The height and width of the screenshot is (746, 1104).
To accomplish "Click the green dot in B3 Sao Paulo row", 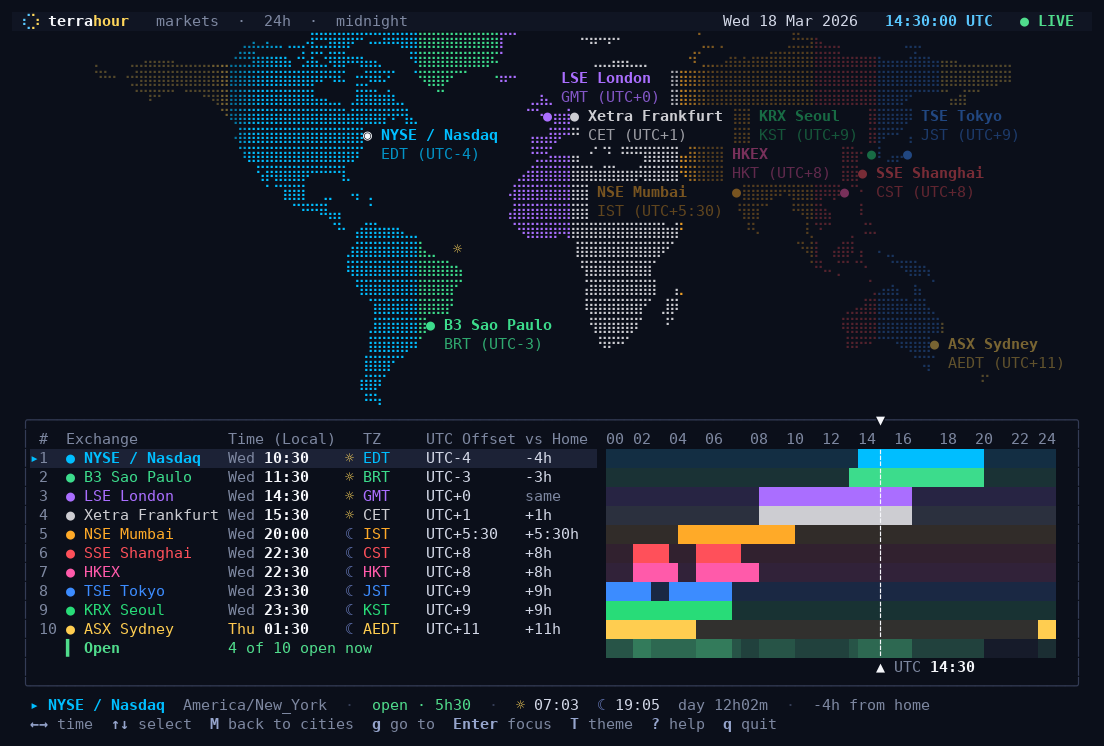I will [x=70, y=478].
